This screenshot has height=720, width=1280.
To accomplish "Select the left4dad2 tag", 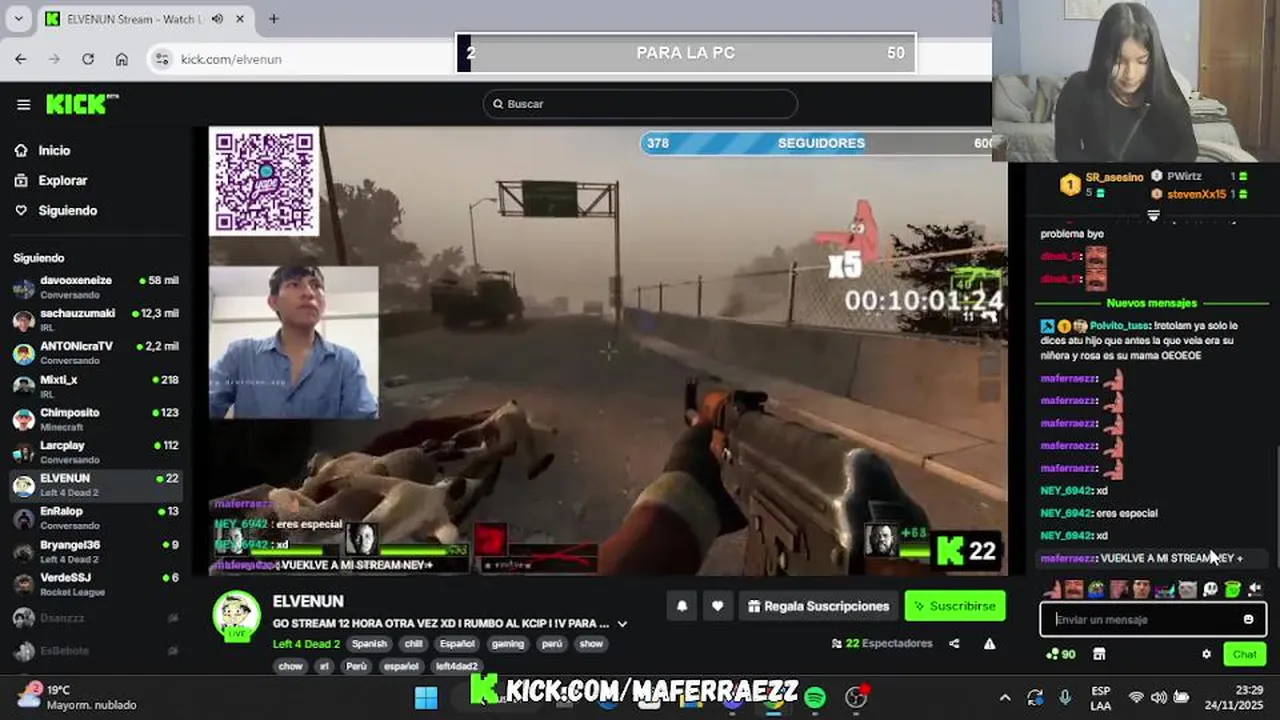I will [458, 666].
